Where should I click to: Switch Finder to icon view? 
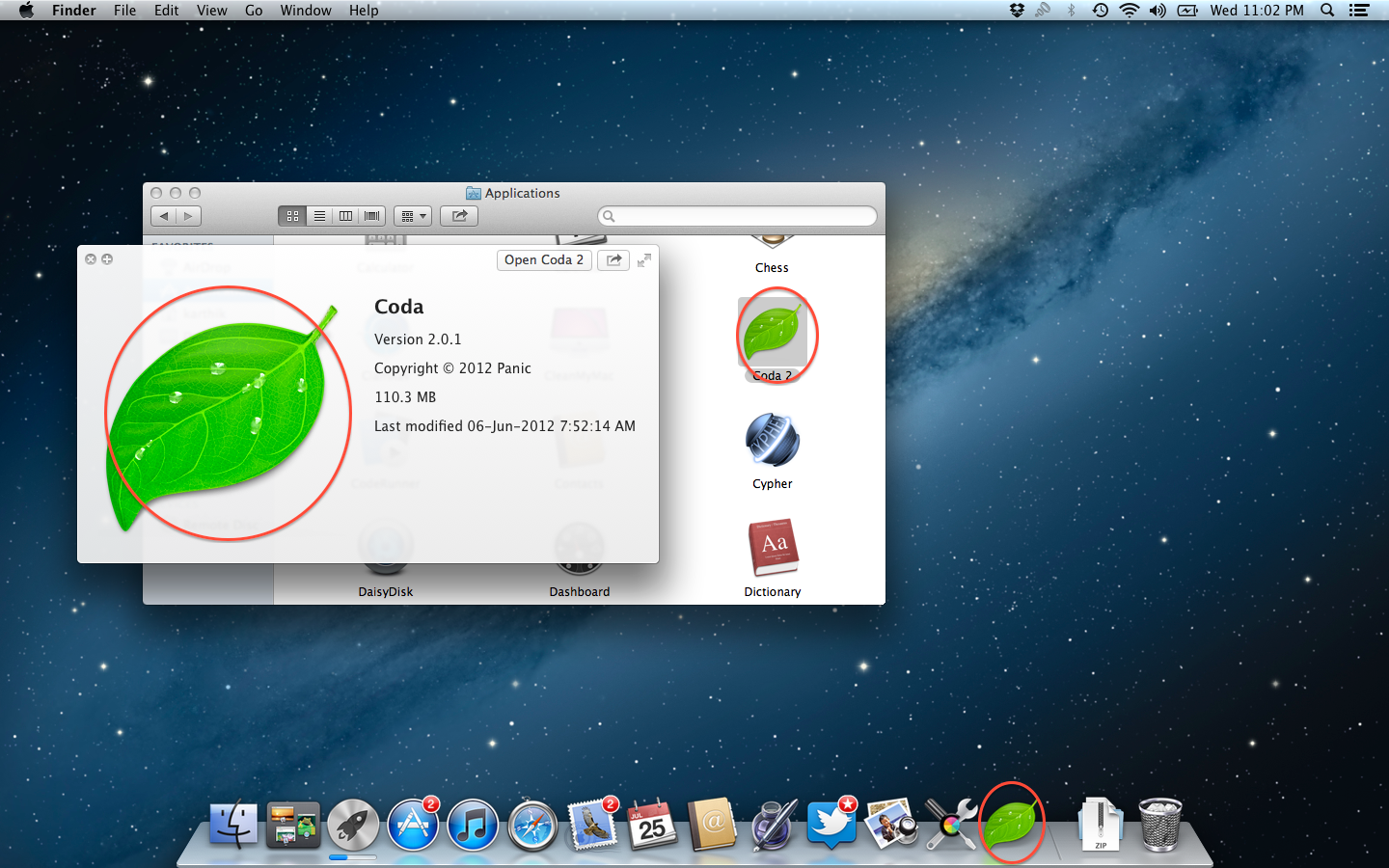[292, 216]
